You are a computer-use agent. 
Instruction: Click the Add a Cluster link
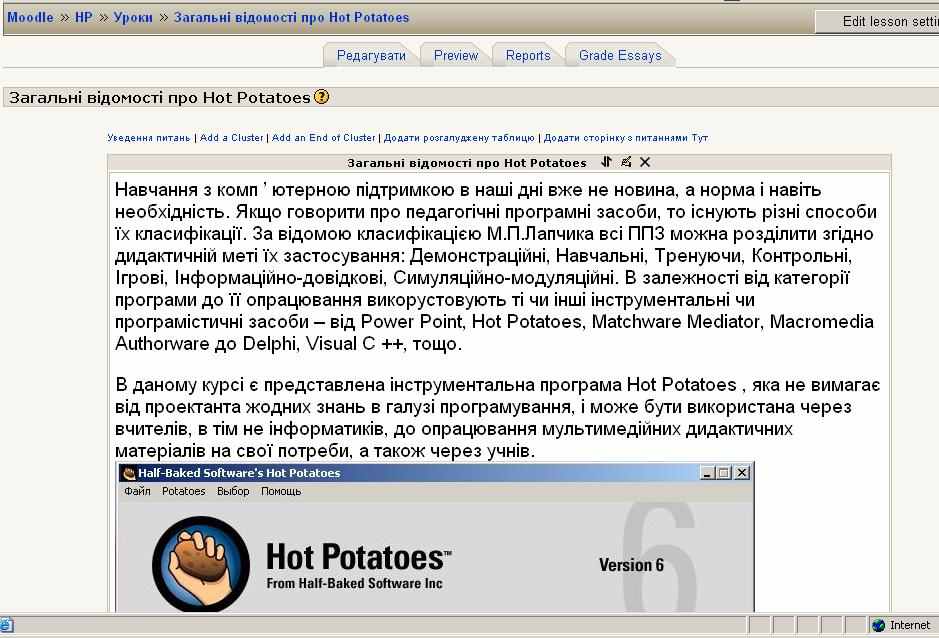(x=232, y=138)
